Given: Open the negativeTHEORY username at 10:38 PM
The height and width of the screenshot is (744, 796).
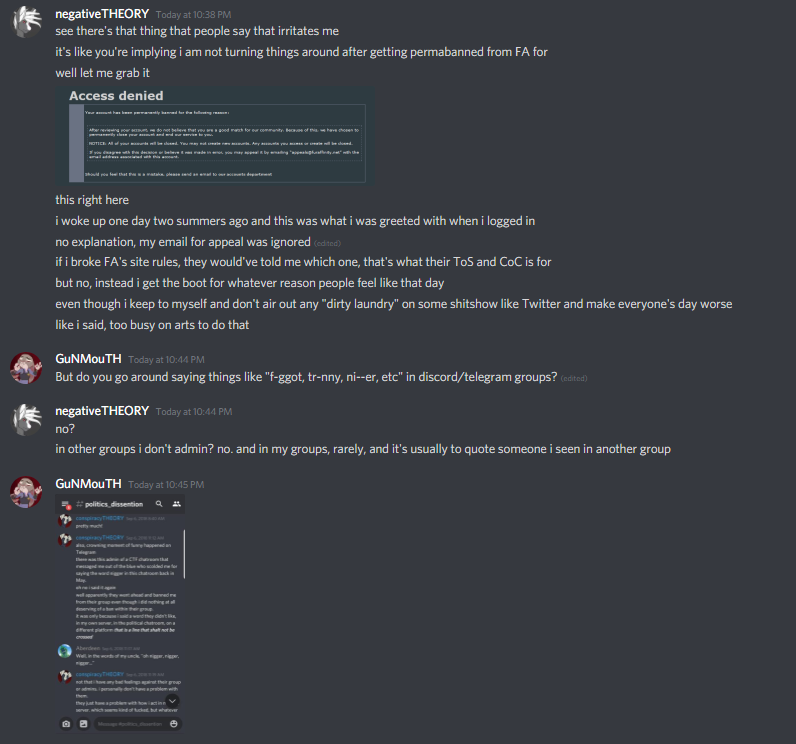Looking at the screenshot, I should pos(102,14).
